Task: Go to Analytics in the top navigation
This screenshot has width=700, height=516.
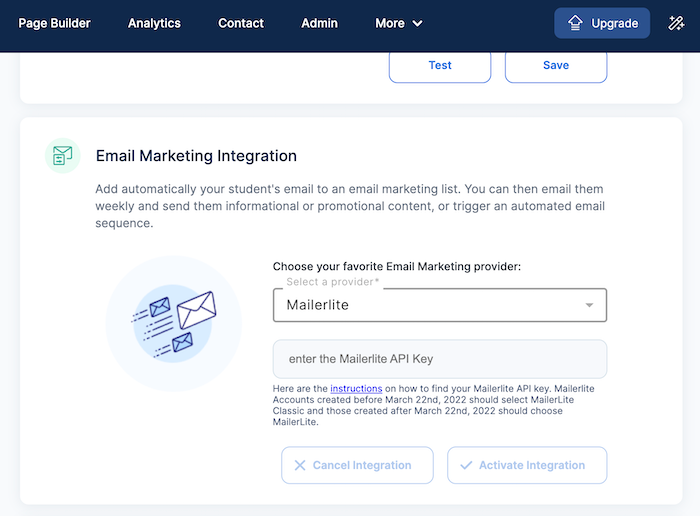Action: pos(154,23)
